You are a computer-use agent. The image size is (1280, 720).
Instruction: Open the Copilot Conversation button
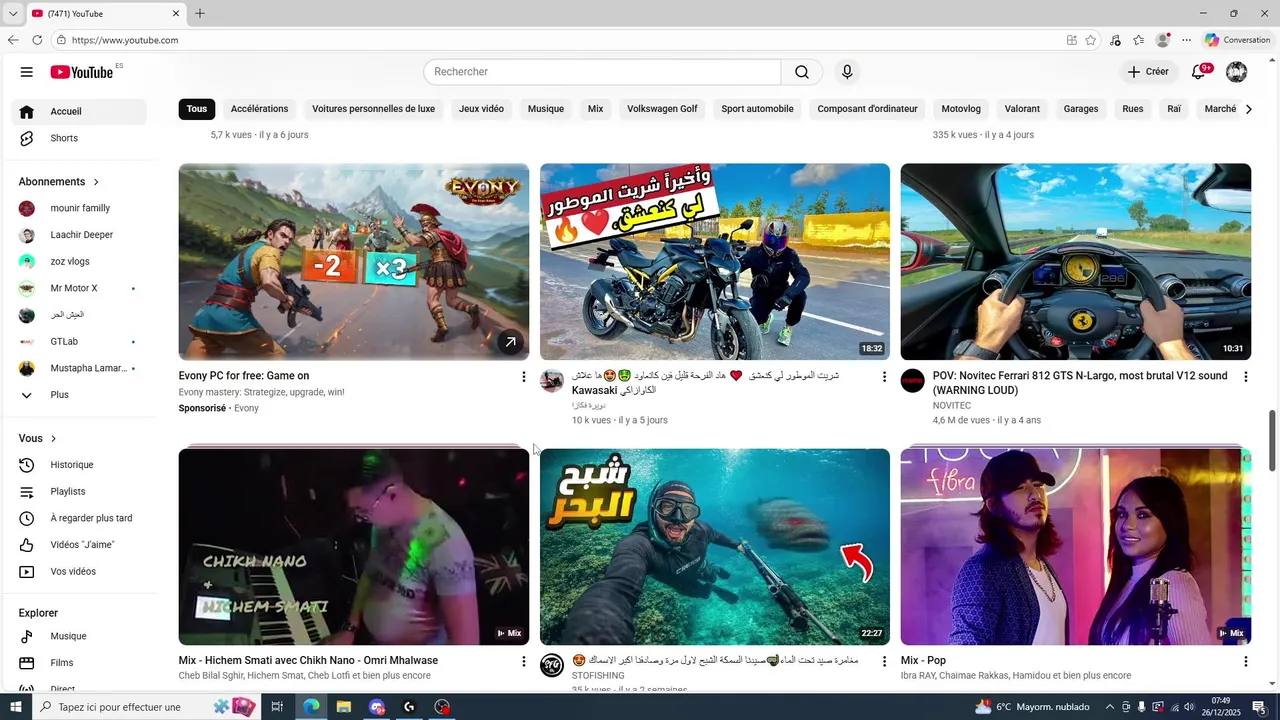click(1237, 40)
